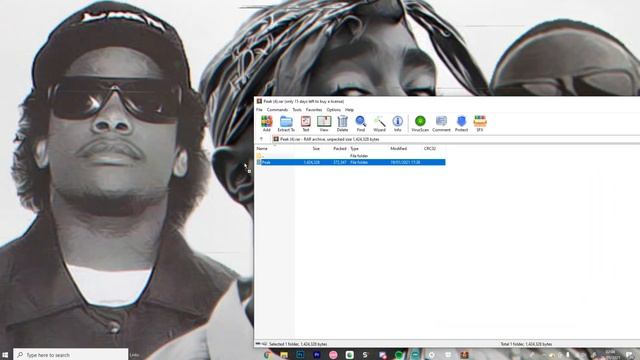Click the Protect shield icon

(461, 123)
